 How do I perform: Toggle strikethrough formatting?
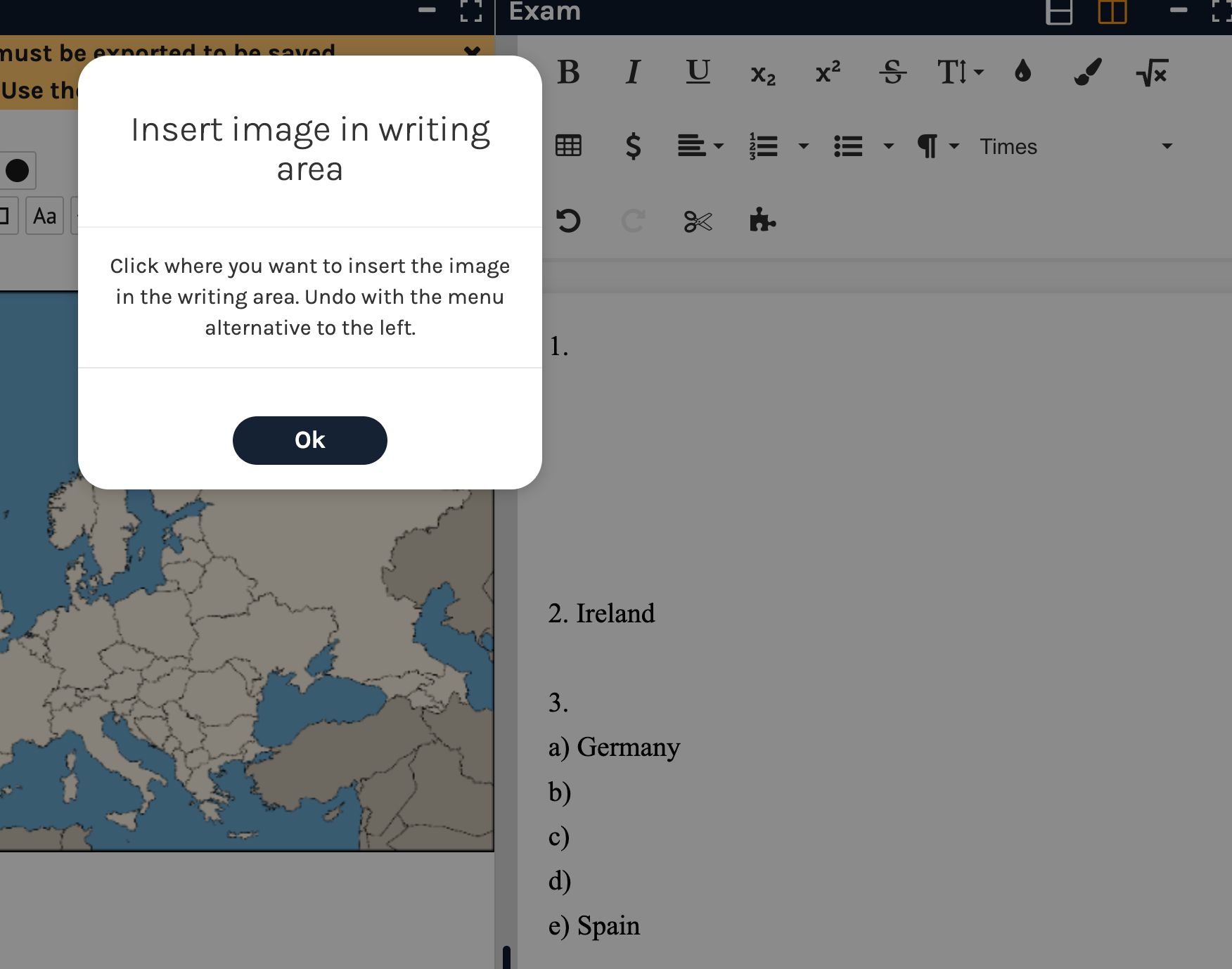(x=892, y=72)
